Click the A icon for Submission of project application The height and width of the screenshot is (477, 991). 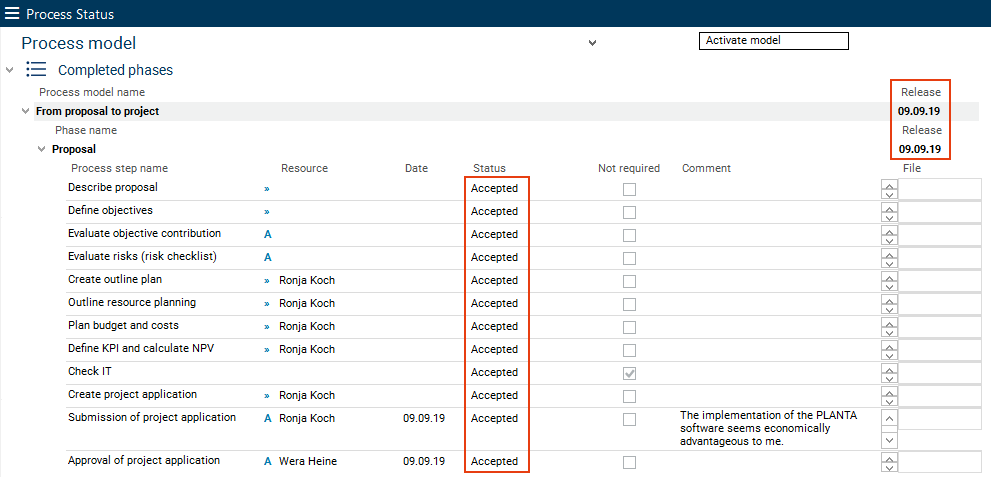click(x=267, y=418)
